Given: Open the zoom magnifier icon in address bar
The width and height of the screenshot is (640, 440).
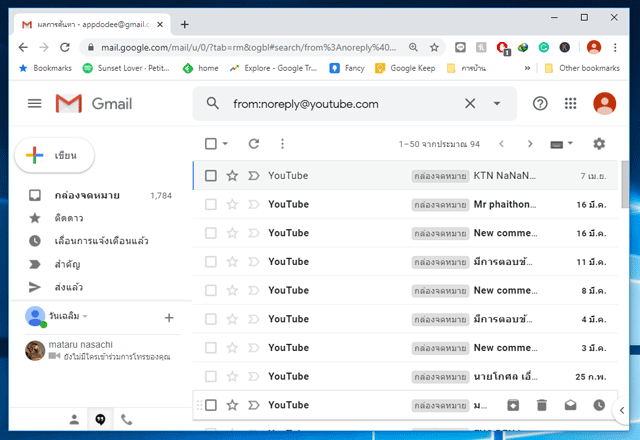Looking at the screenshot, I should pyautogui.click(x=413, y=47).
